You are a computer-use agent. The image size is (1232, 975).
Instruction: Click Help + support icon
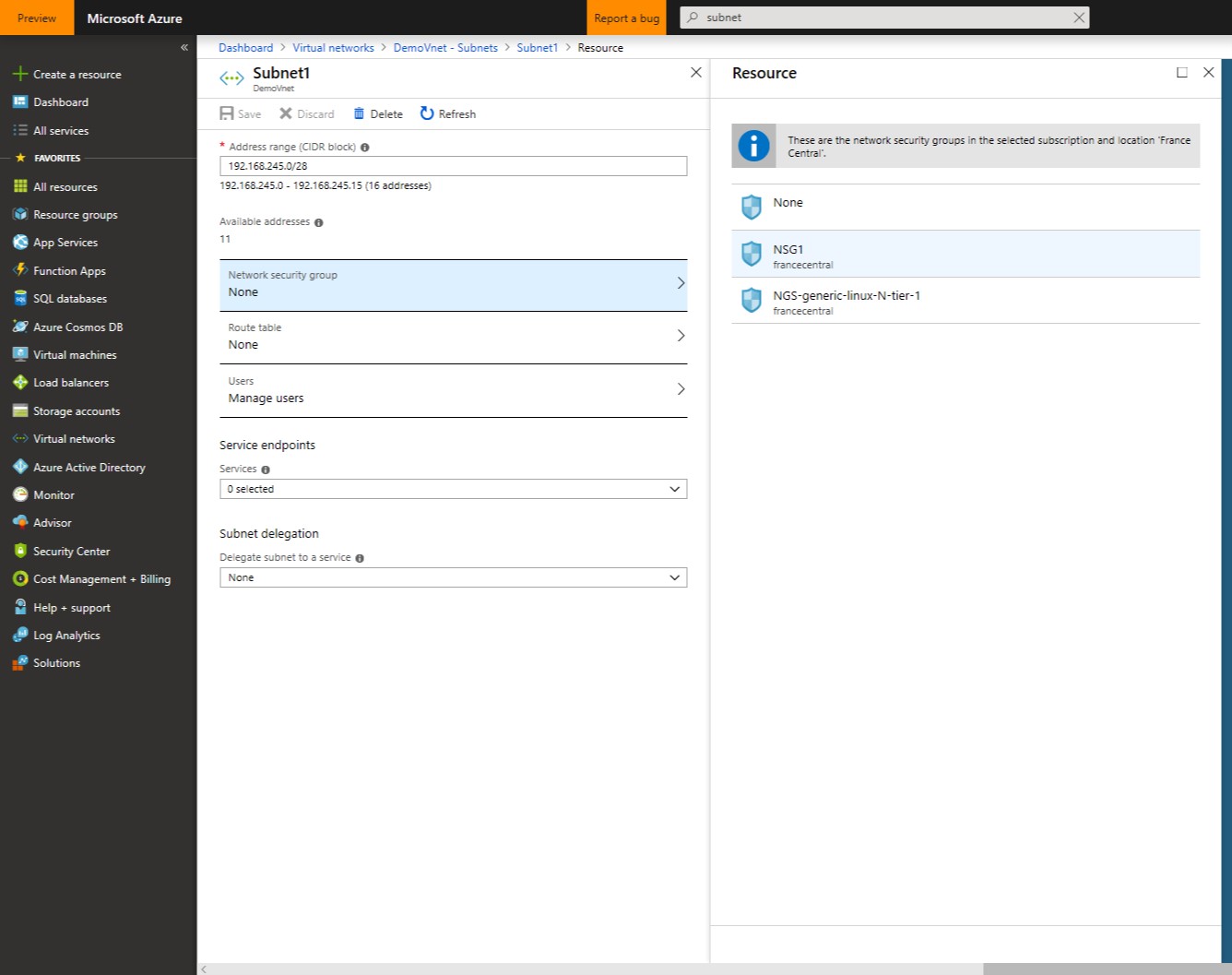coord(20,607)
